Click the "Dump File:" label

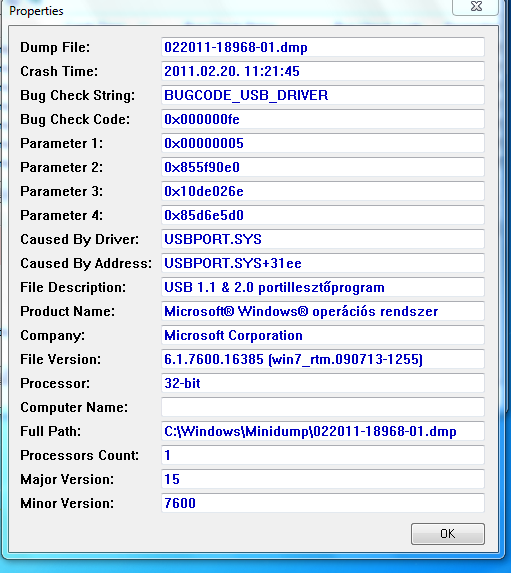pos(55,48)
